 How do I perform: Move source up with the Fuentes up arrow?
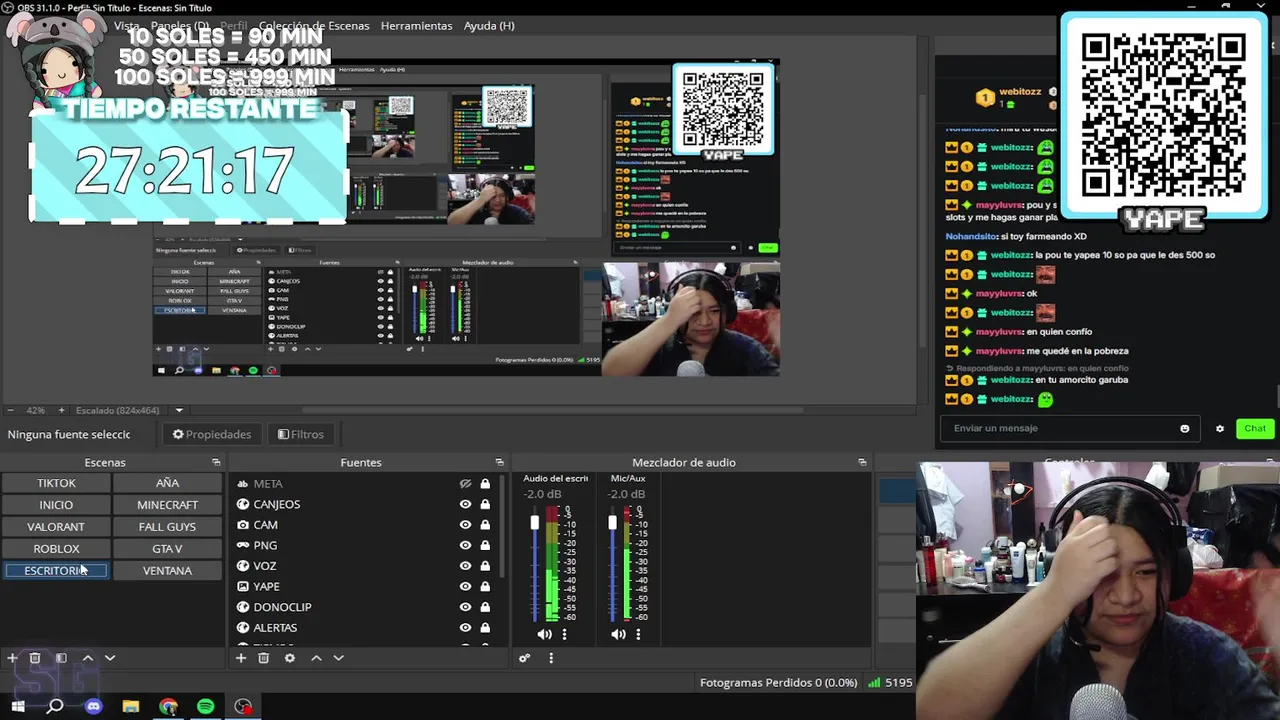316,658
